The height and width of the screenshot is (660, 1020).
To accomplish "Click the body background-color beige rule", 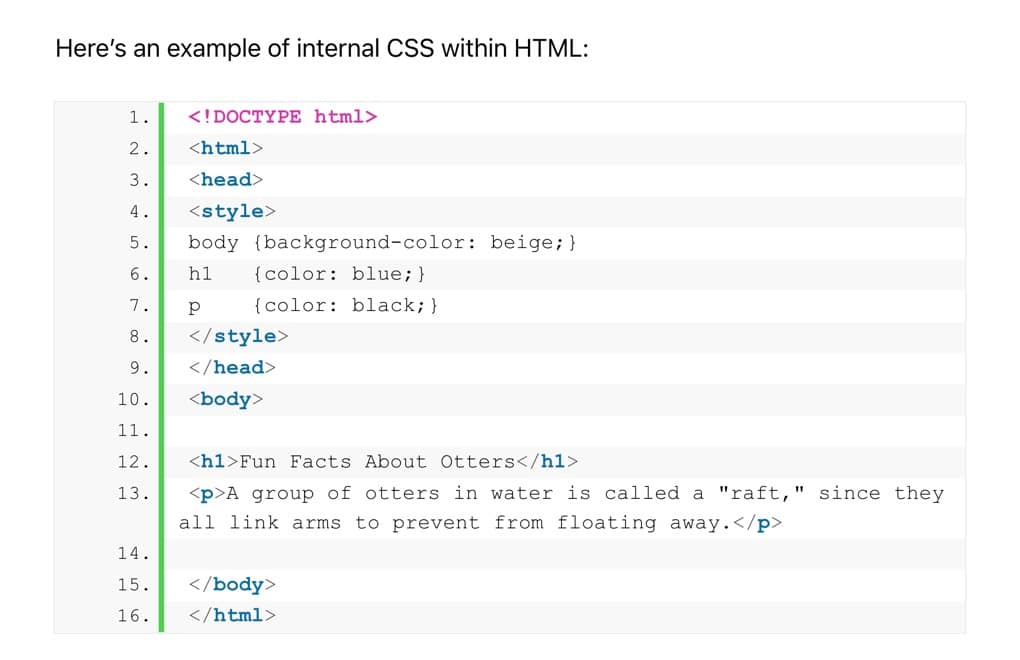I will click(x=383, y=242).
